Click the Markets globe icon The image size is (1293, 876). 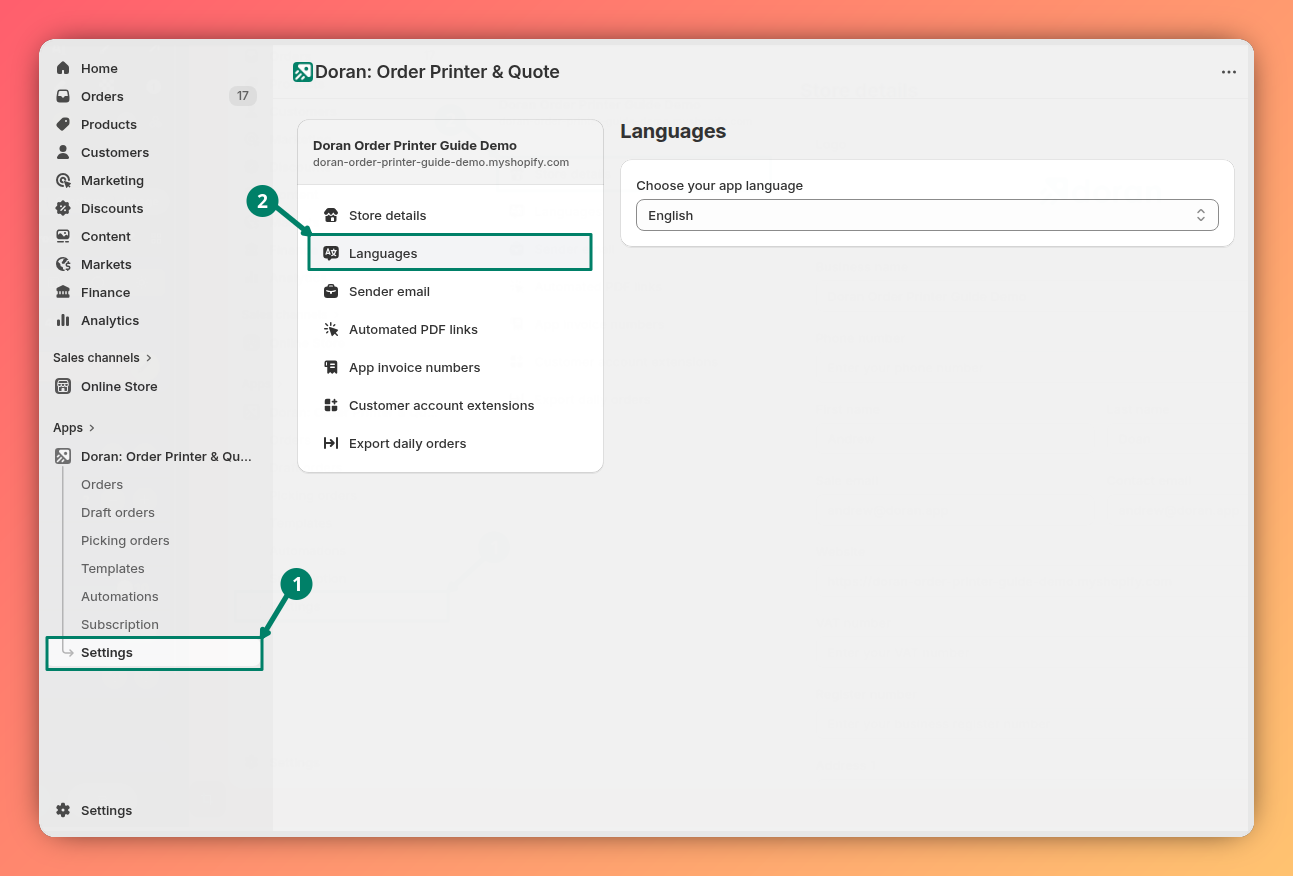click(x=63, y=264)
